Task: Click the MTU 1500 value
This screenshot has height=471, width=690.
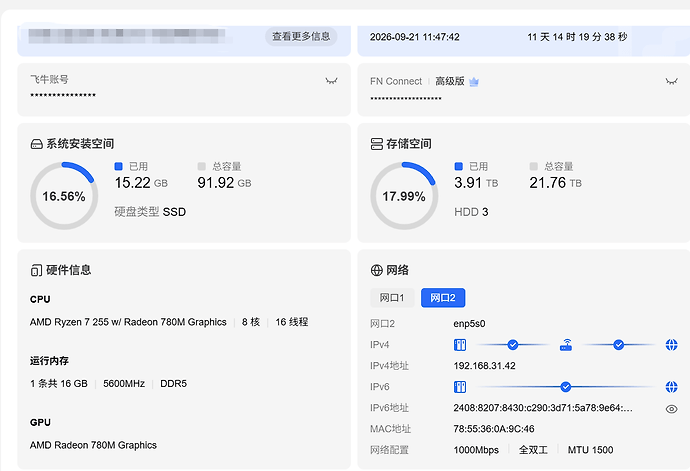Action: (591, 450)
